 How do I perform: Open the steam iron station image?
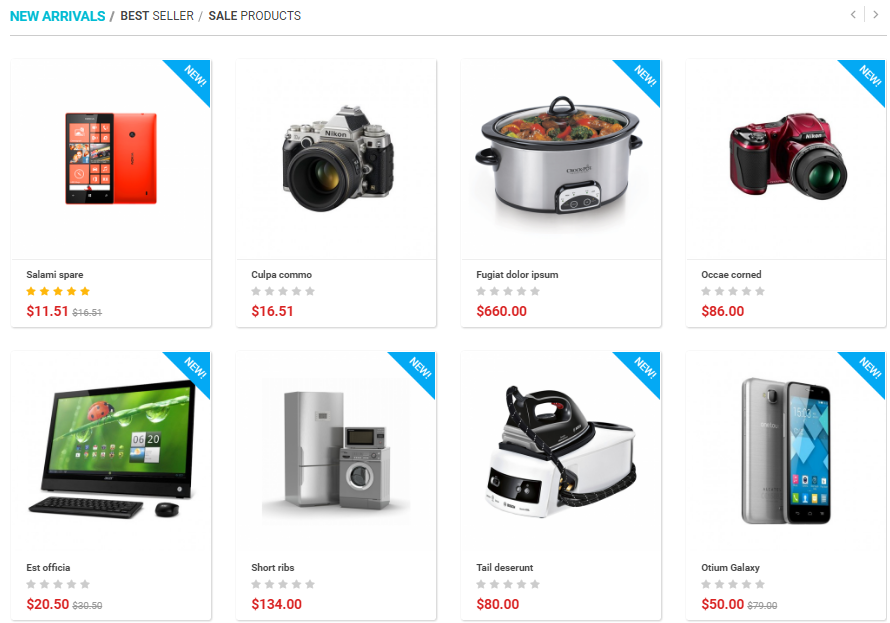click(x=561, y=451)
